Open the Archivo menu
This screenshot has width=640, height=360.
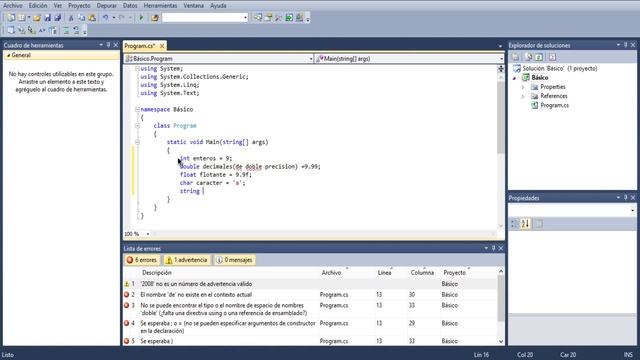pyautogui.click(x=13, y=6)
